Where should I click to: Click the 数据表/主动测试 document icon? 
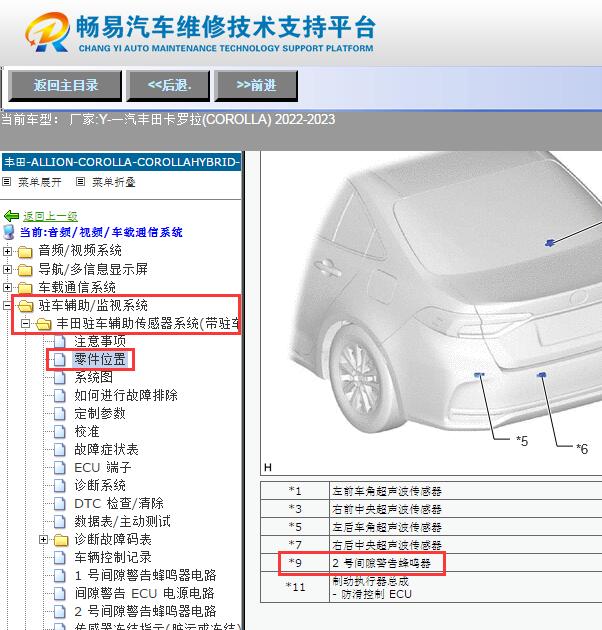point(59,522)
